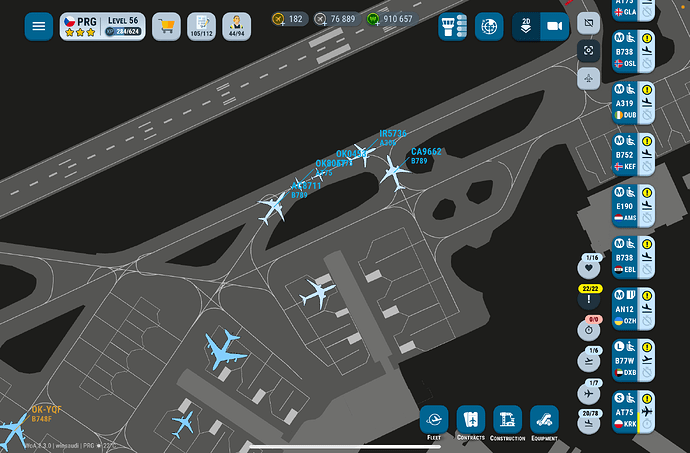690x453 pixels.
Task: Click the timer icon on the B77W DXB card
Action: tap(646, 372)
